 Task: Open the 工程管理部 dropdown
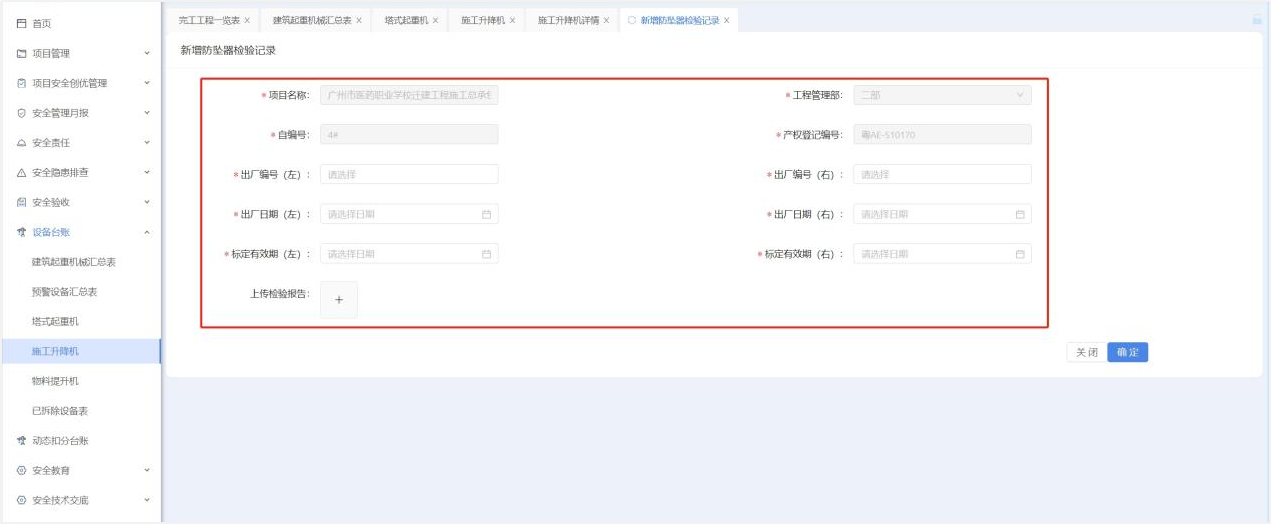[x=941, y=95]
